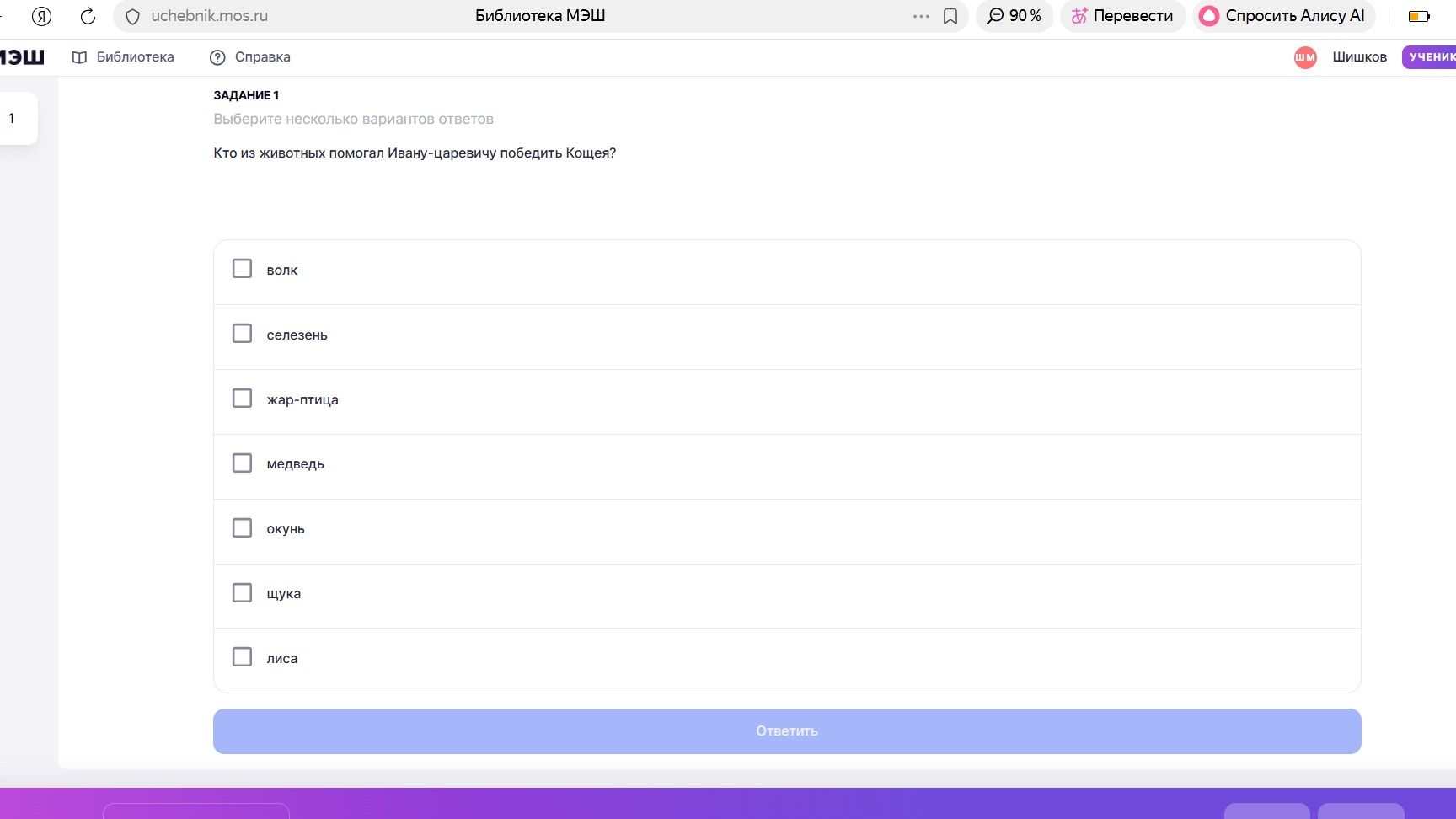
Task: Open Спросить Алису AI assistant
Action: click(1283, 16)
